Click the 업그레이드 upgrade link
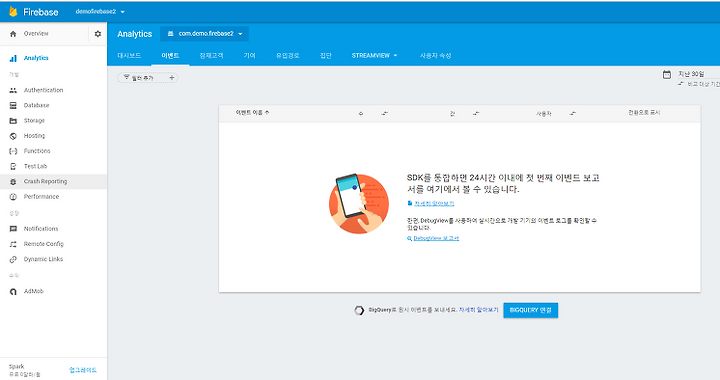 click(x=83, y=370)
